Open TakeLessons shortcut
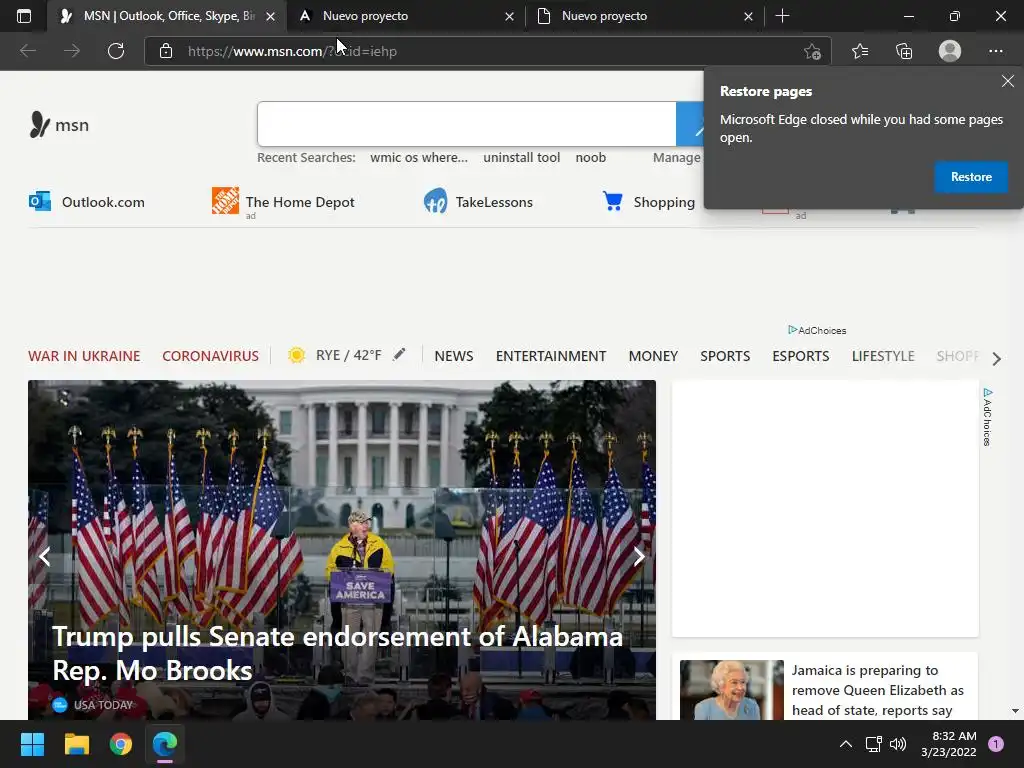Screen dimensions: 1024x768 (x=478, y=202)
